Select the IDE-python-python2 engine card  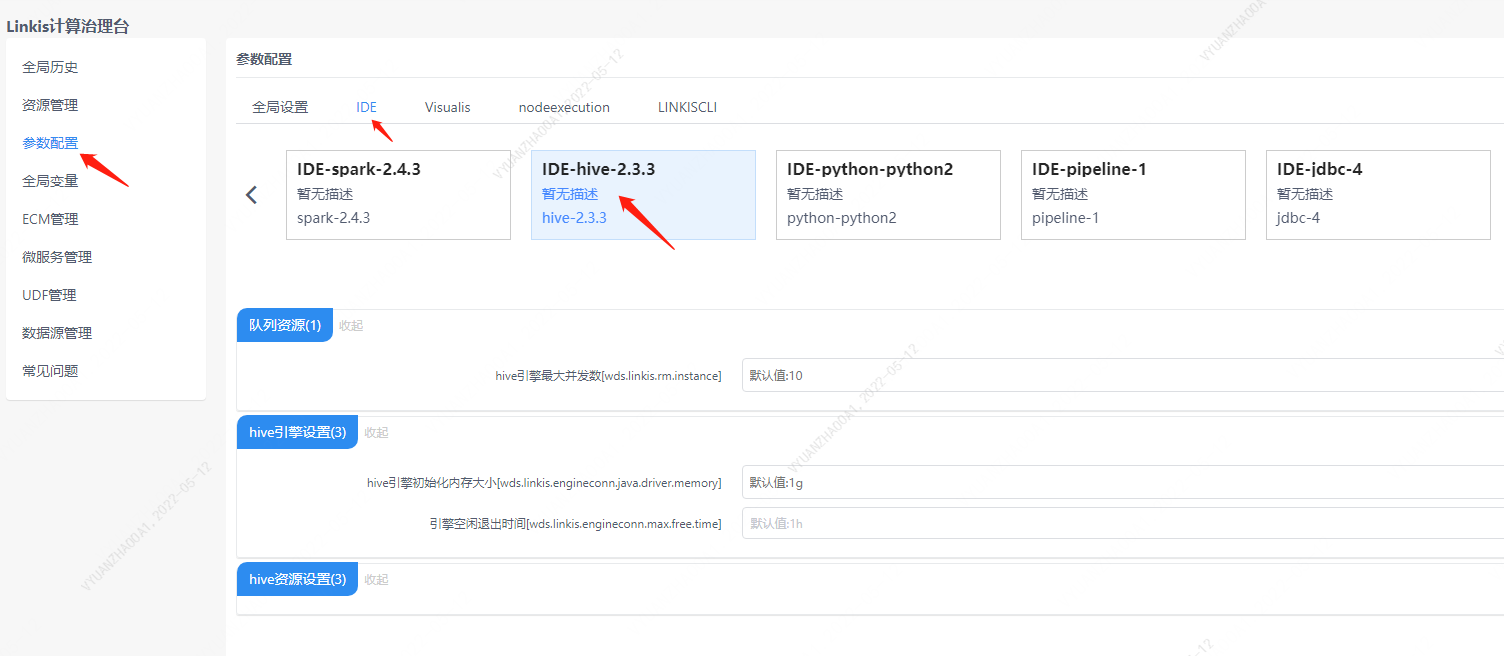tap(888, 195)
